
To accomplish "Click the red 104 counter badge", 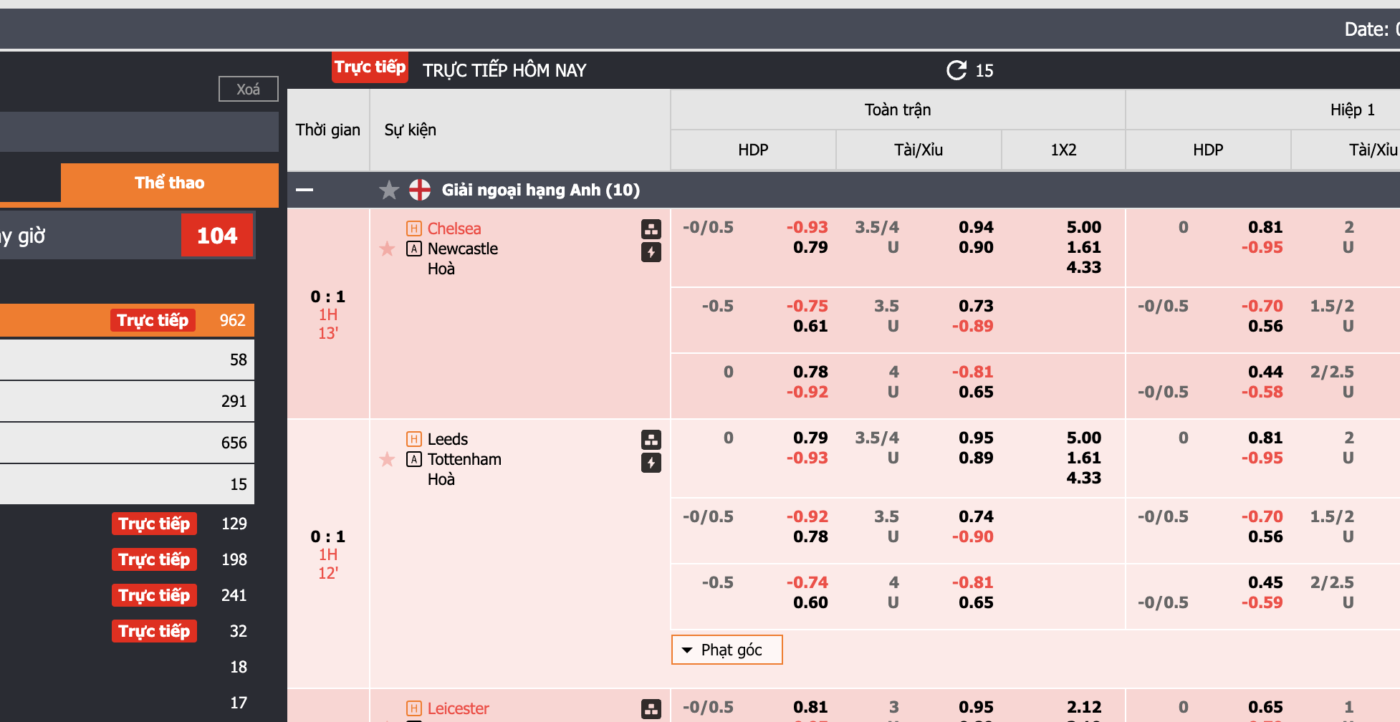I will (x=217, y=236).
